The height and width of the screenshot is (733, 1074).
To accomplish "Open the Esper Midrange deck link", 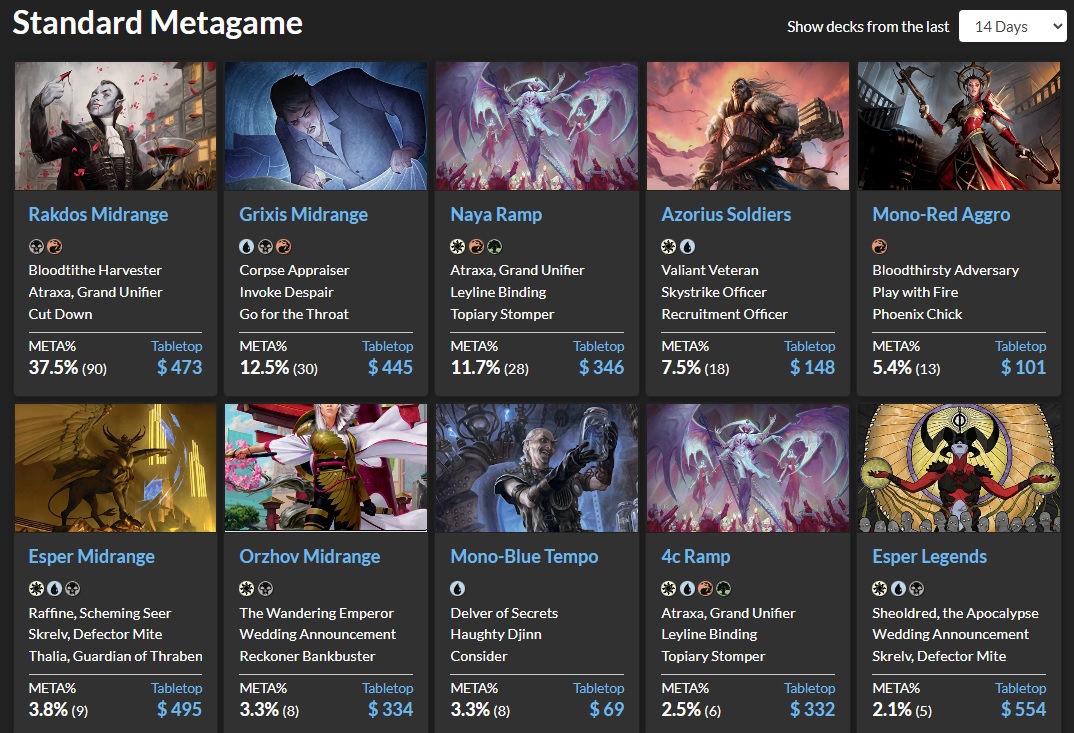I will pyautogui.click(x=91, y=556).
